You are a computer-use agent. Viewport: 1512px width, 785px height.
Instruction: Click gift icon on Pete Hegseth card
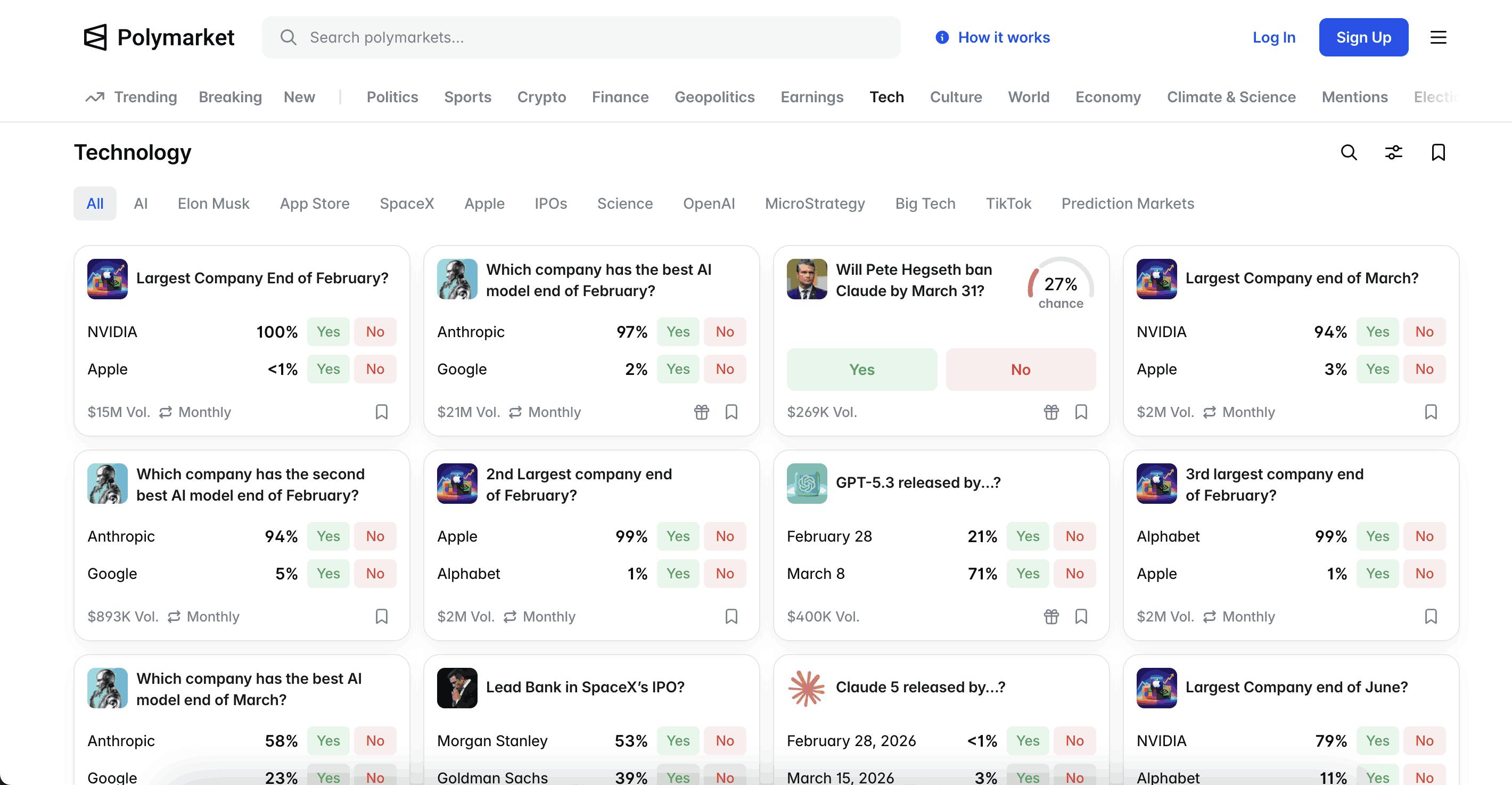click(x=1051, y=412)
